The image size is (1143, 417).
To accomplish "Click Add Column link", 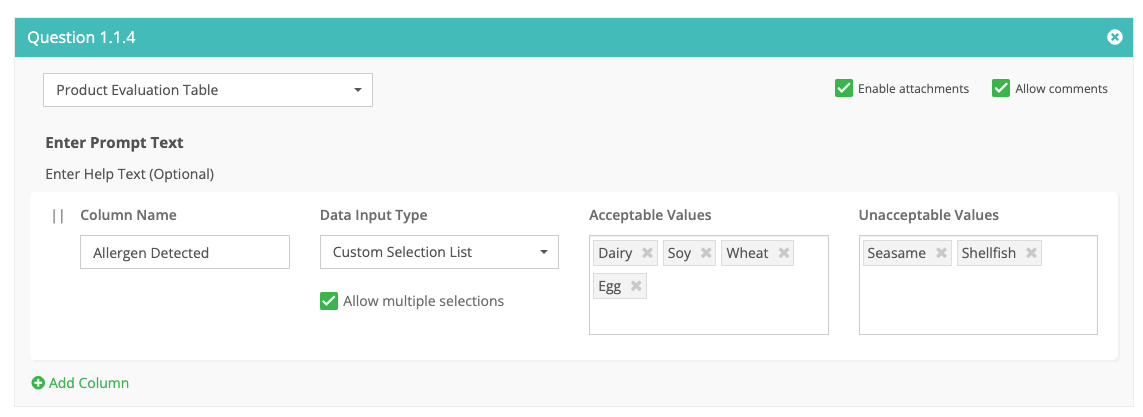I will pos(88,383).
